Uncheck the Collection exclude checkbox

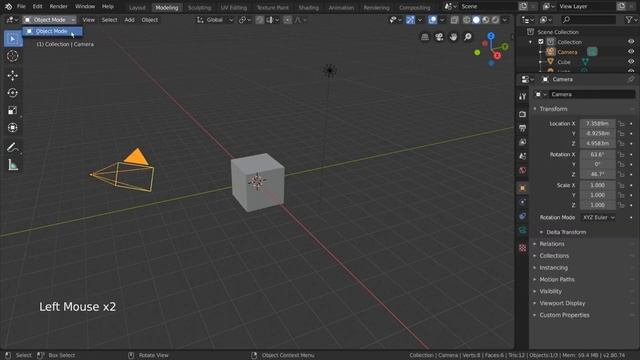coord(541,42)
